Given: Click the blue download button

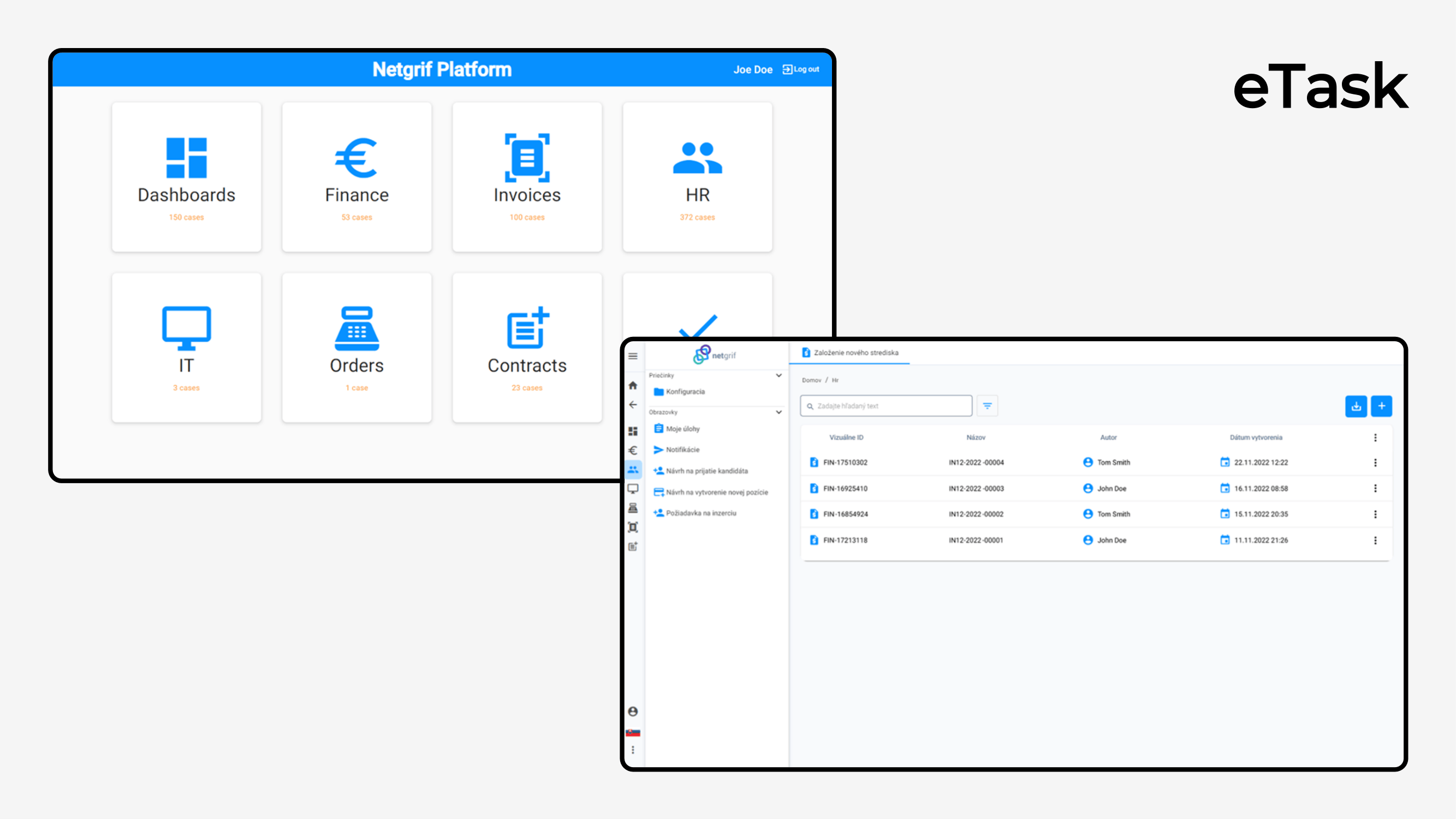Looking at the screenshot, I should point(1356,406).
